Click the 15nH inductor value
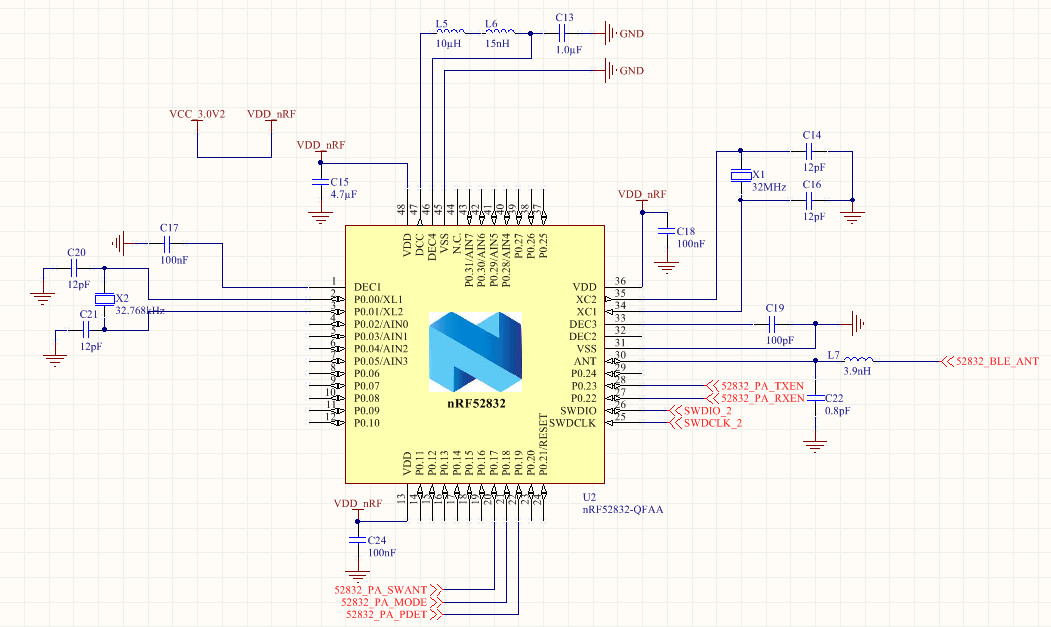The height and width of the screenshot is (627, 1051). point(497,44)
